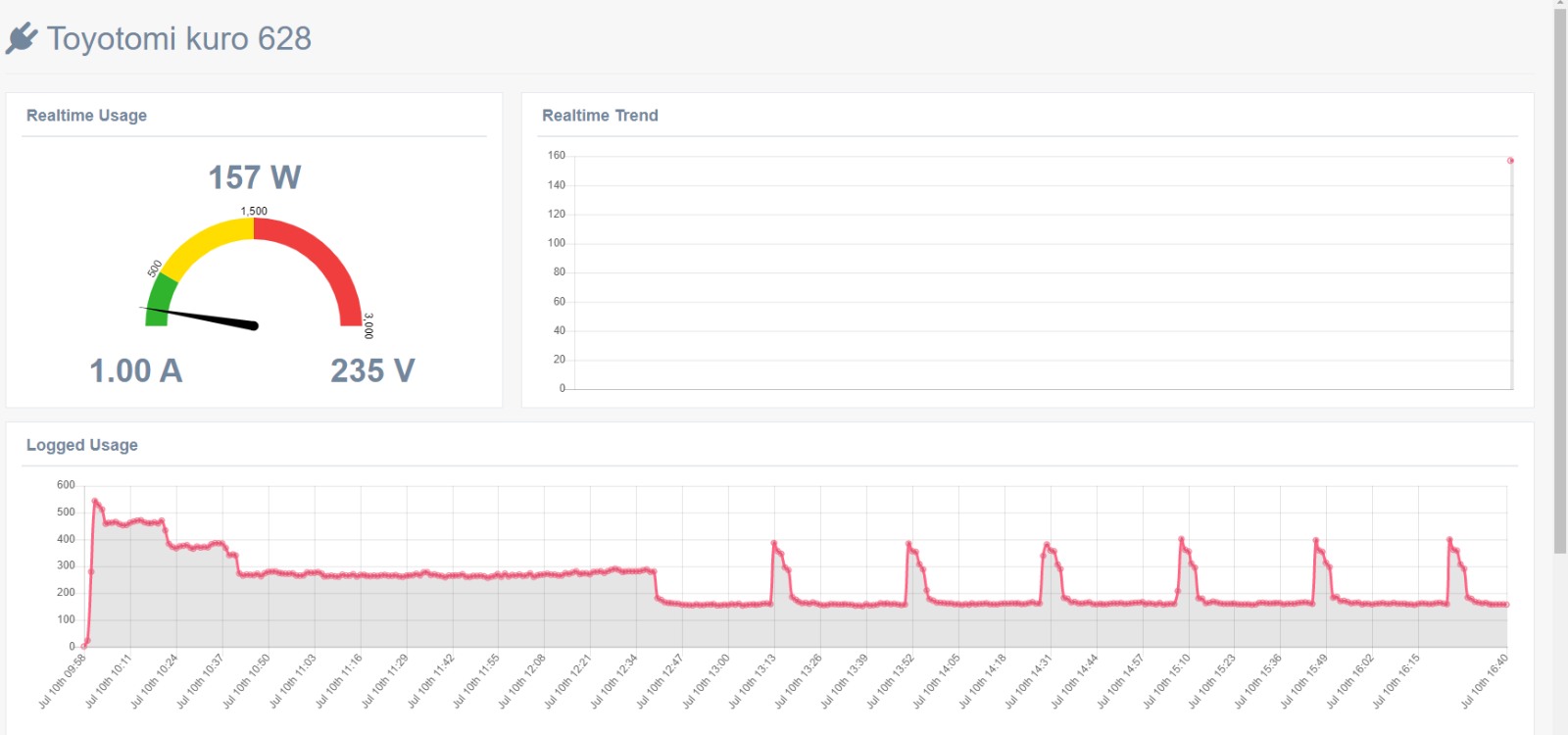Click the Realtime Usage panel heading
The width and height of the screenshot is (1568, 735).
pyautogui.click(x=86, y=116)
